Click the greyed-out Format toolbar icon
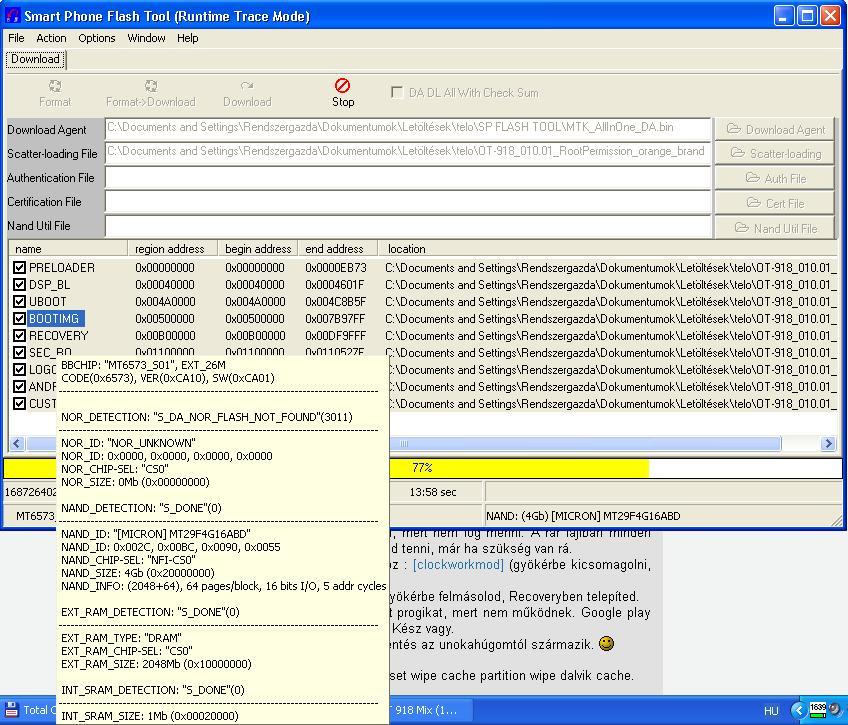The image size is (848, 725). tap(55, 86)
